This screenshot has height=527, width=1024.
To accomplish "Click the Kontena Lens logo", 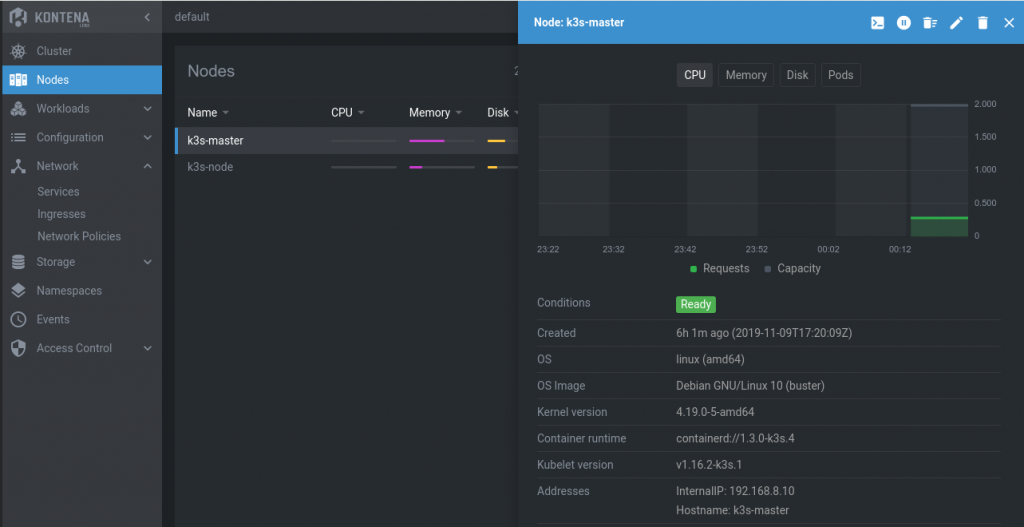I will click(50, 16).
